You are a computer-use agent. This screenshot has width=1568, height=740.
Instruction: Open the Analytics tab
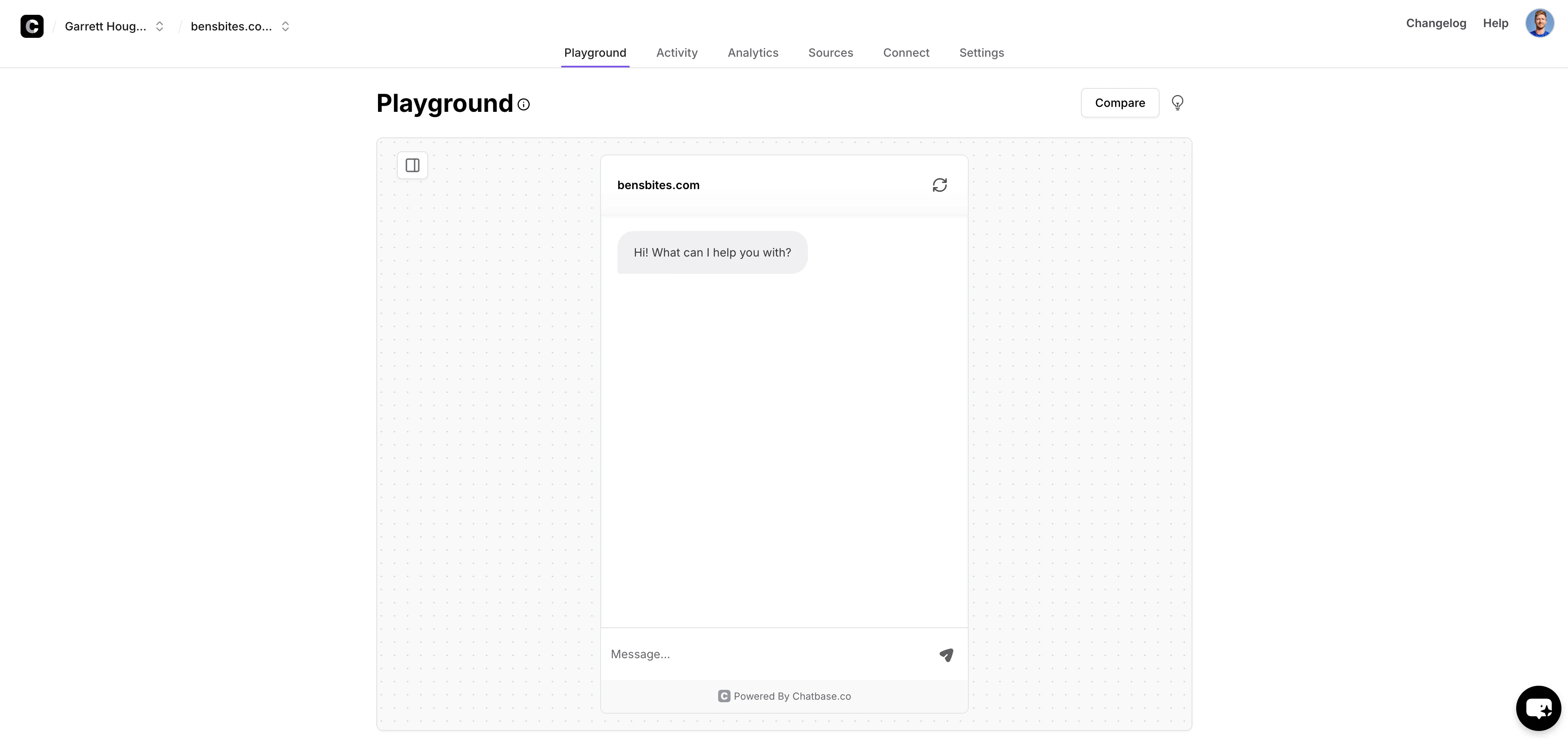(753, 53)
